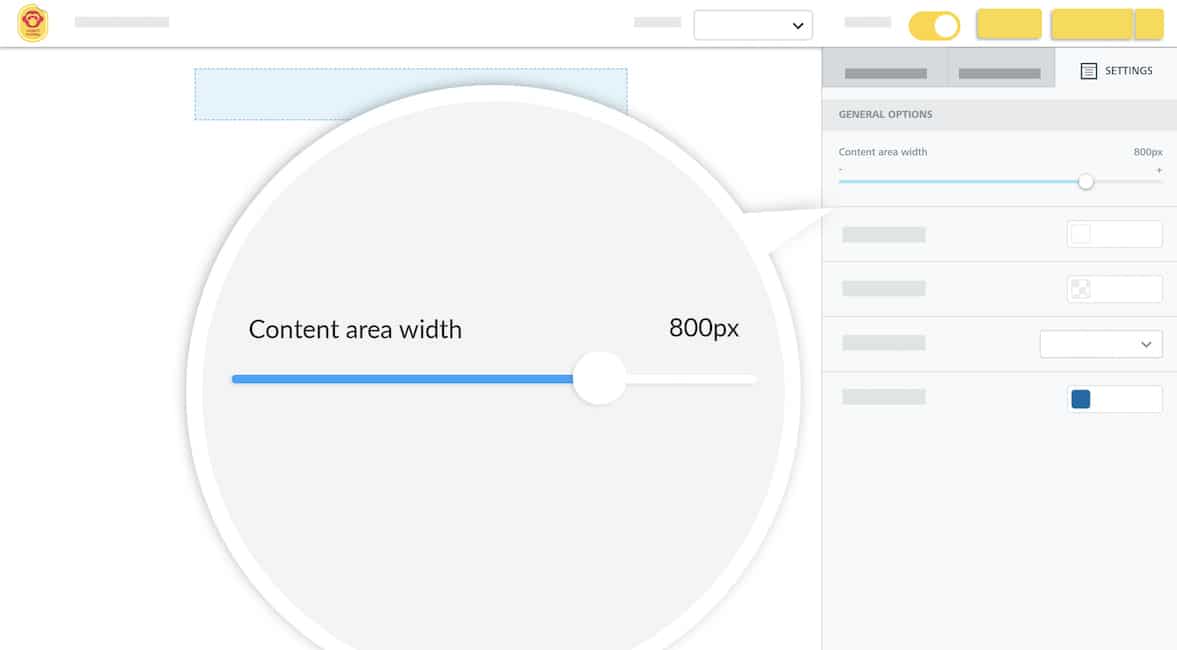This screenshot has height=650, width=1177.
Task: Click the plus sign above the slider
Action: (x=1159, y=170)
